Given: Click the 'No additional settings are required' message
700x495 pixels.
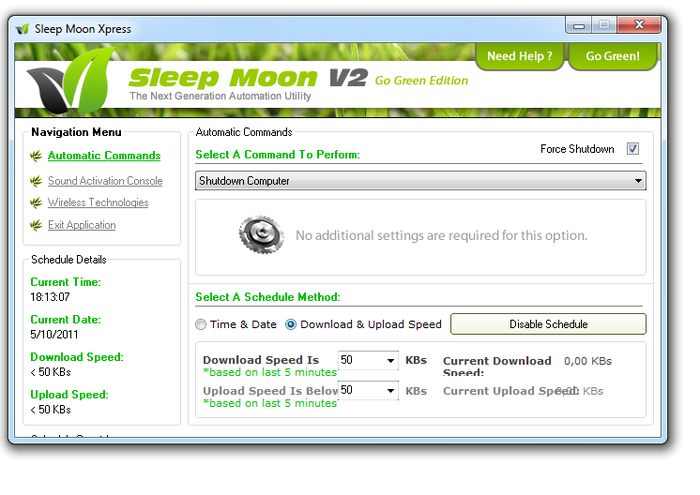Looking at the screenshot, I should coord(441,235).
